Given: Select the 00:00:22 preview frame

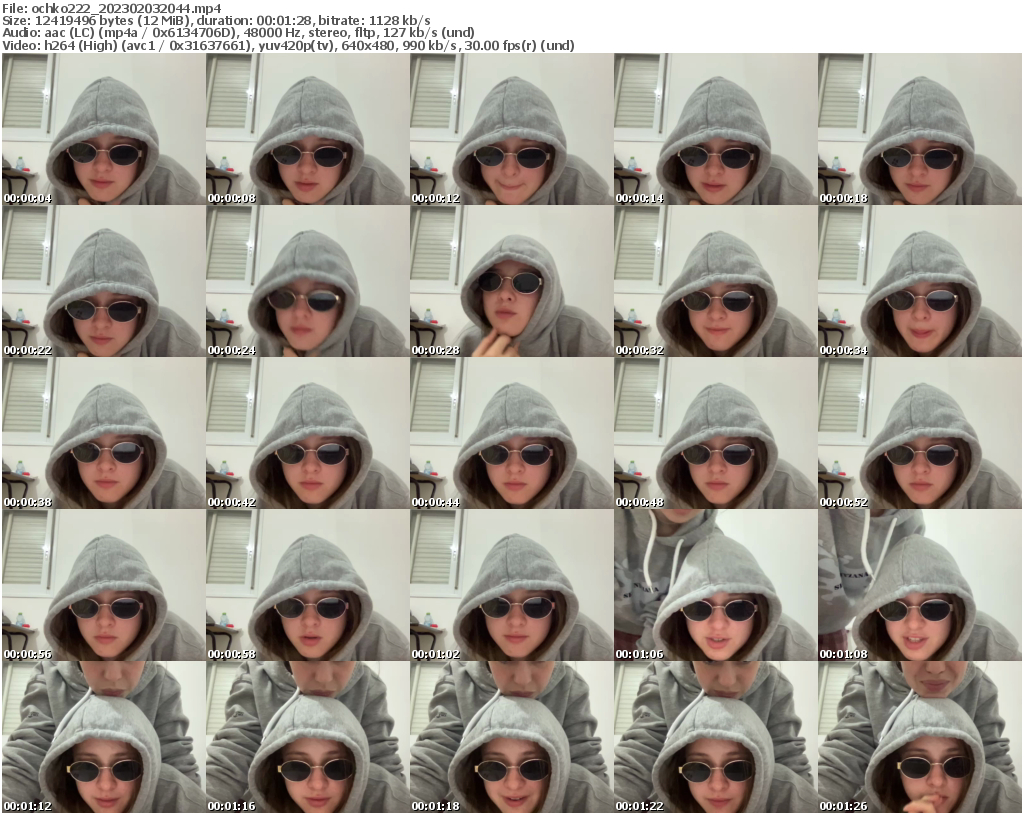Looking at the screenshot, I should [x=102, y=283].
